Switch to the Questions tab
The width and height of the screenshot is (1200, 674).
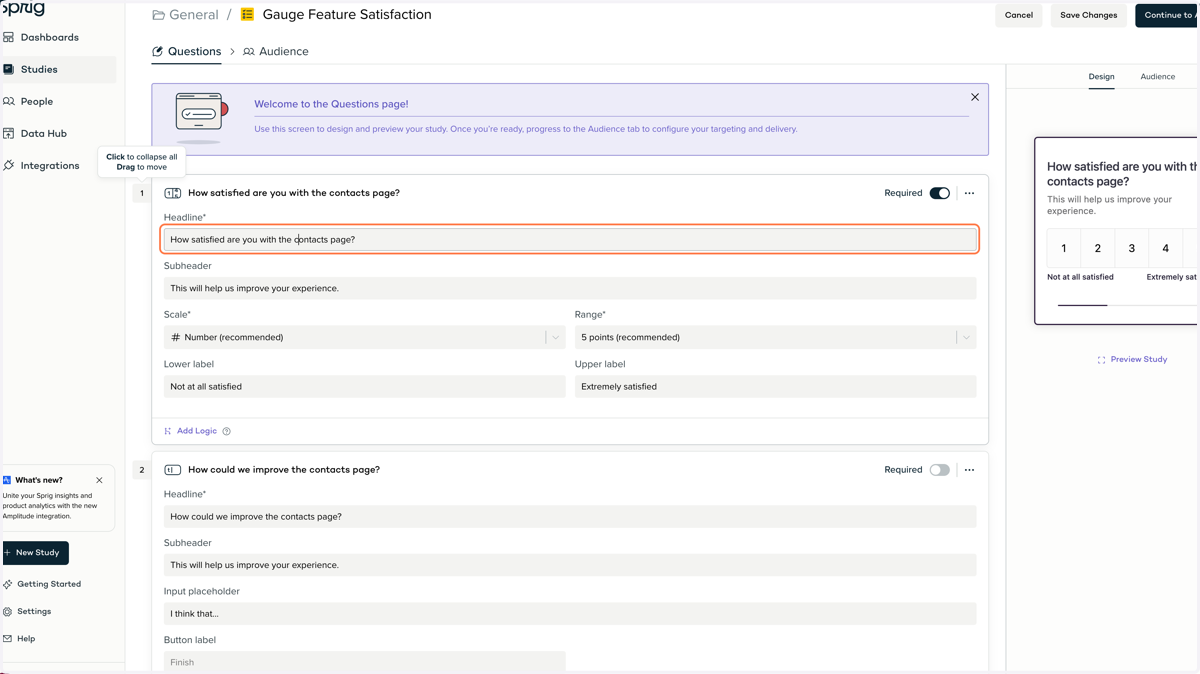click(186, 51)
